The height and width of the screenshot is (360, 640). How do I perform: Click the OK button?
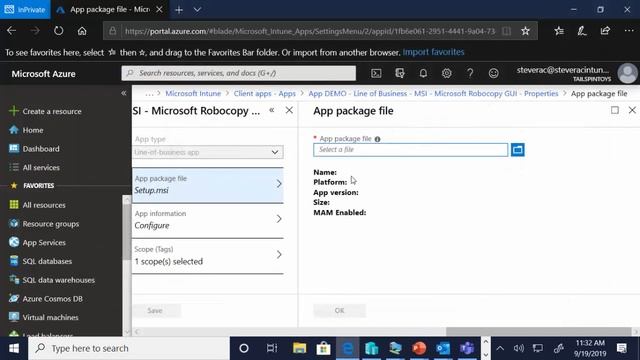coord(339,311)
